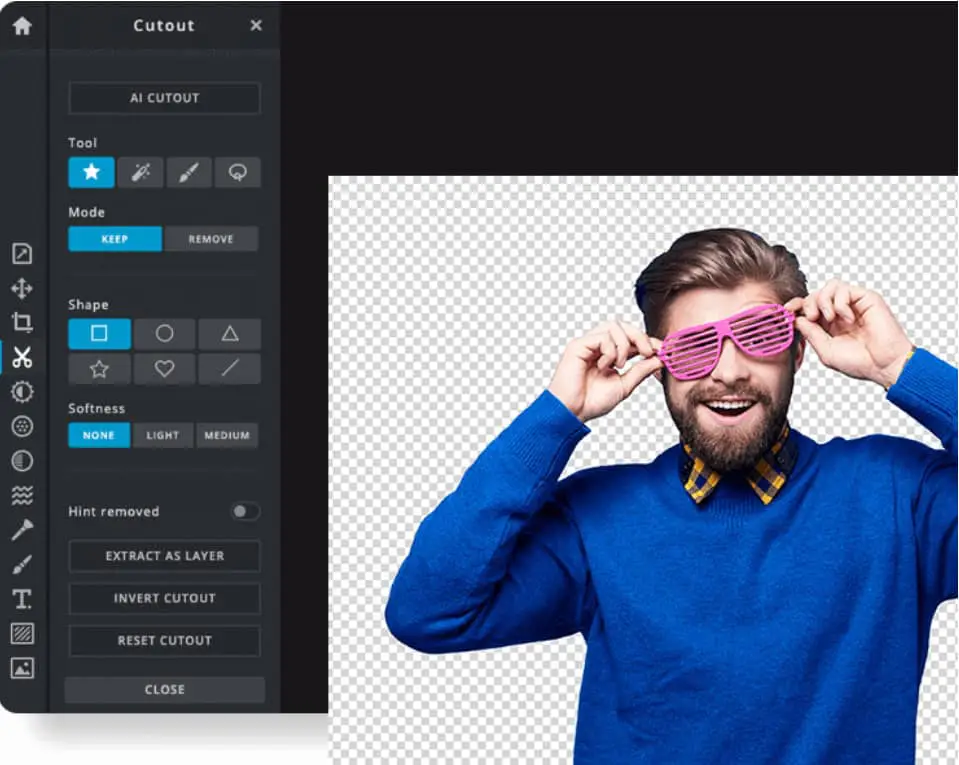Viewport: 959px width, 765px height.
Task: Choose the circle shape
Action: 165,333
